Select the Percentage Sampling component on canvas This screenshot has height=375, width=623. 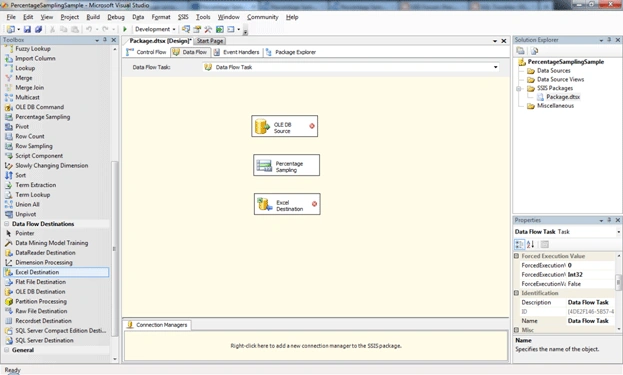pos(286,165)
